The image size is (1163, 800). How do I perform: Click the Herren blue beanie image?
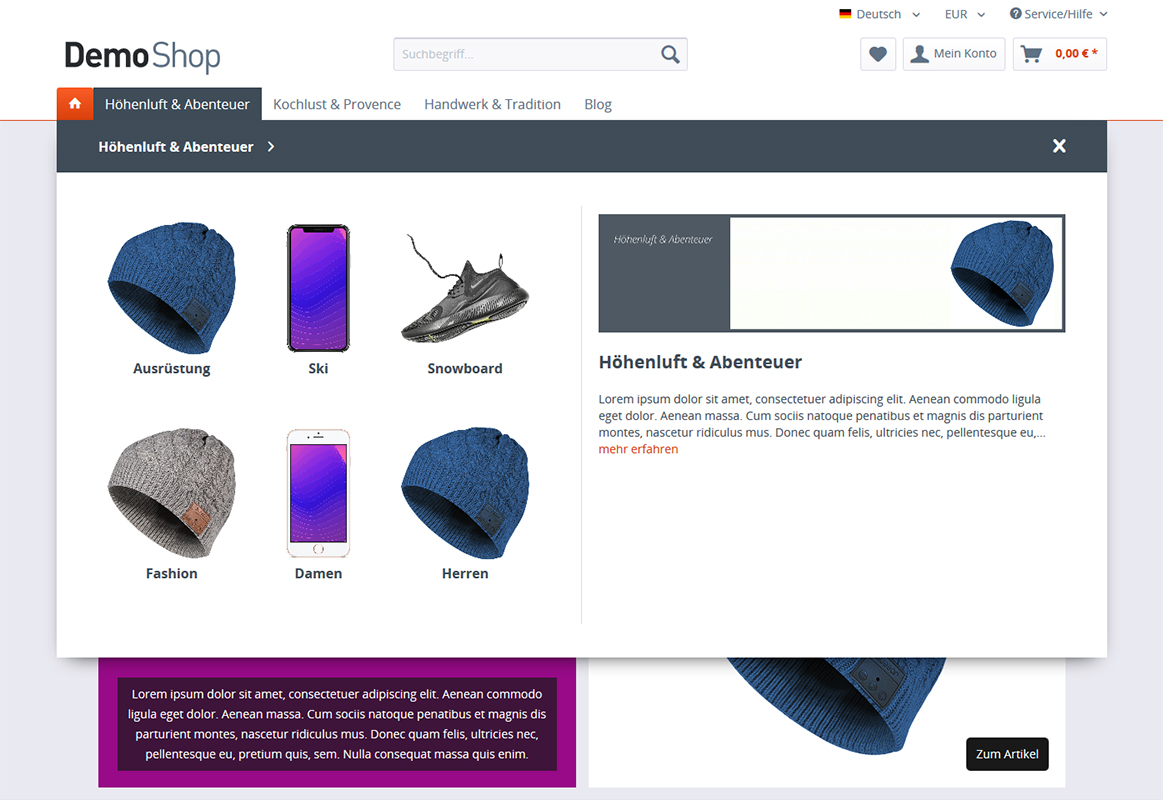(465, 492)
